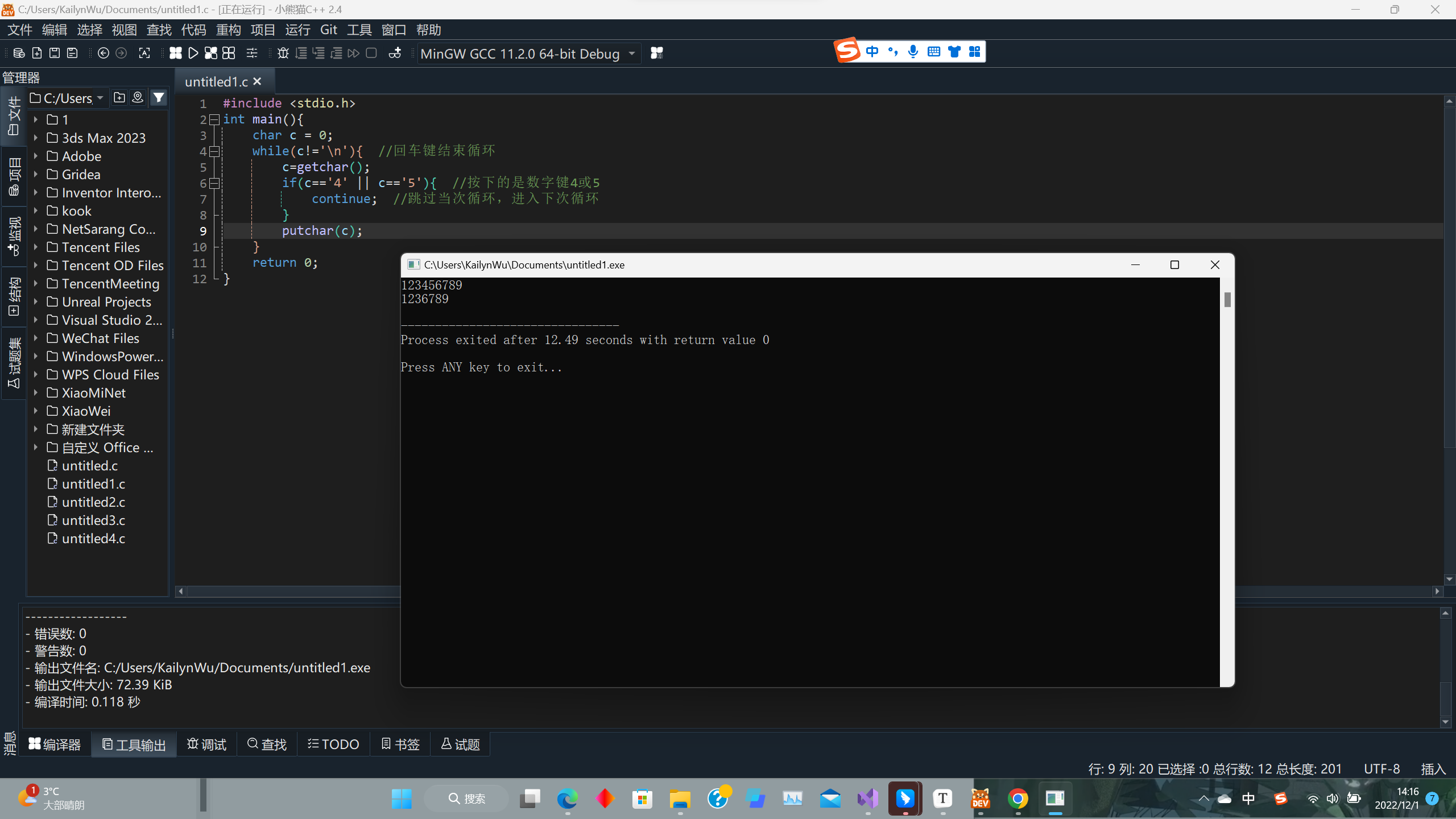Open the '运行' menu
Screen dimensions: 1456x819
pyautogui.click(x=295, y=29)
